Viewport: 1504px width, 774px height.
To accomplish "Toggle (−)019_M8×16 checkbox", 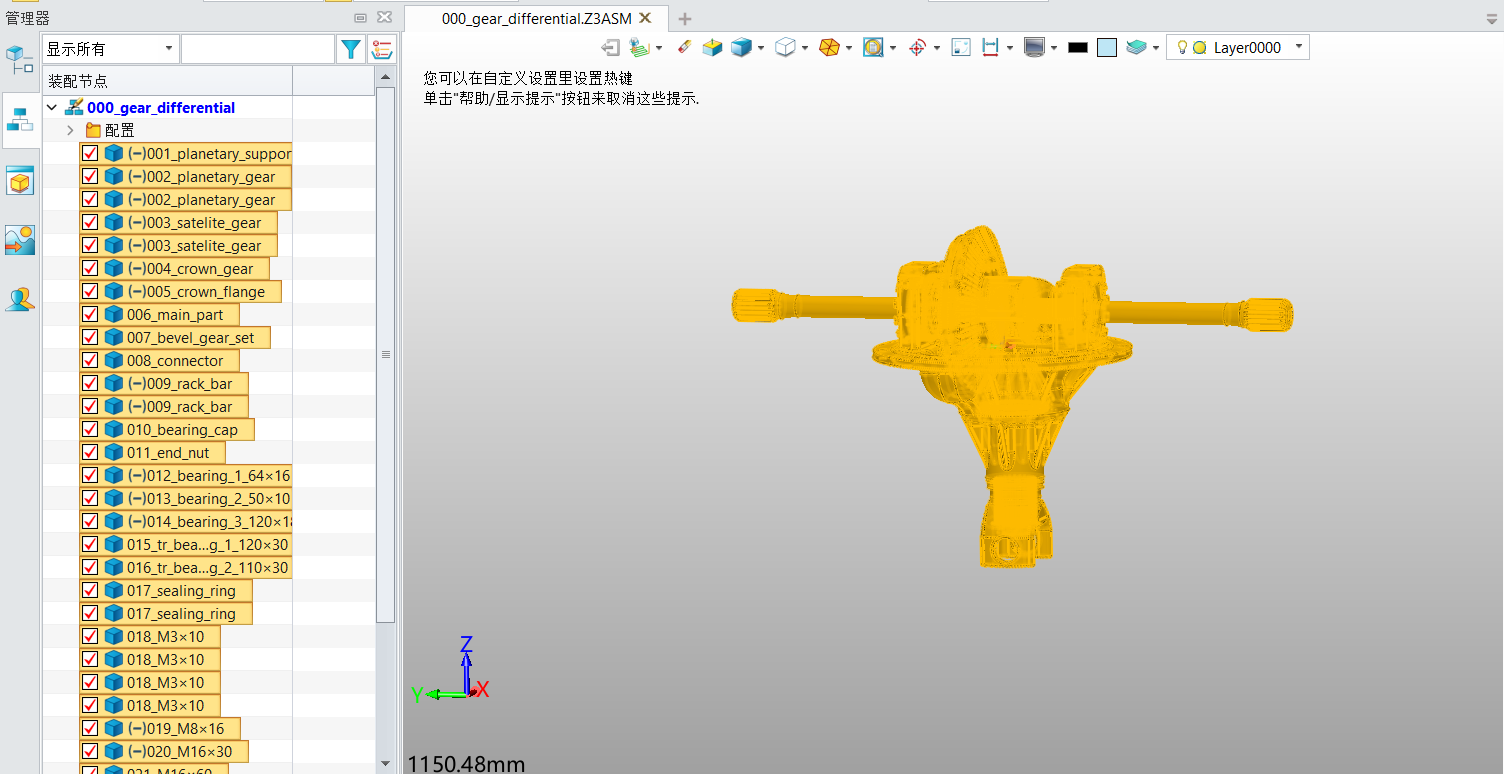I will 90,728.
